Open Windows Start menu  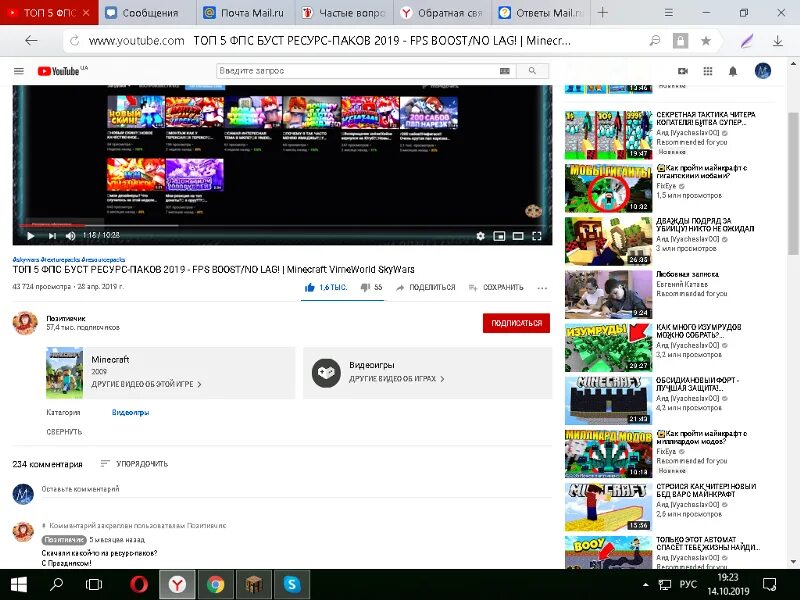19,585
